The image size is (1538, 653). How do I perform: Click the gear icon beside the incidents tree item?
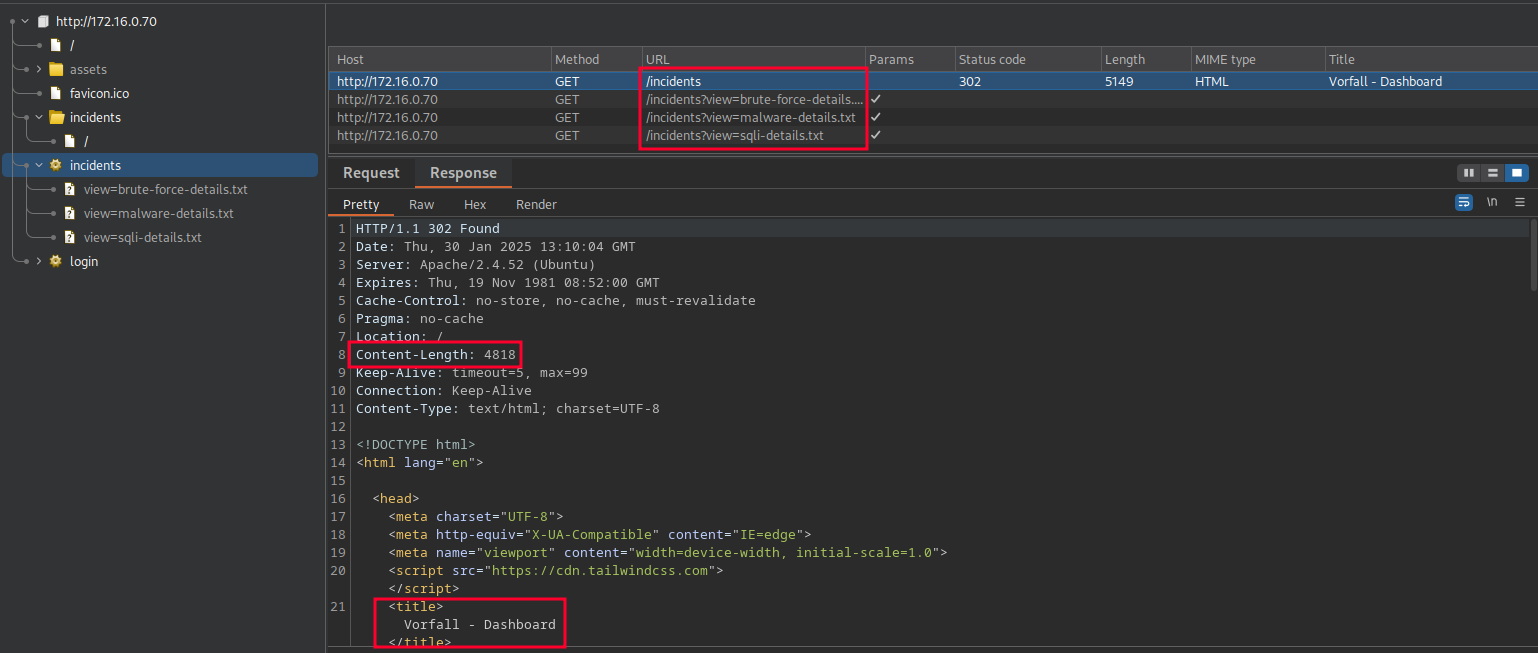coord(56,165)
